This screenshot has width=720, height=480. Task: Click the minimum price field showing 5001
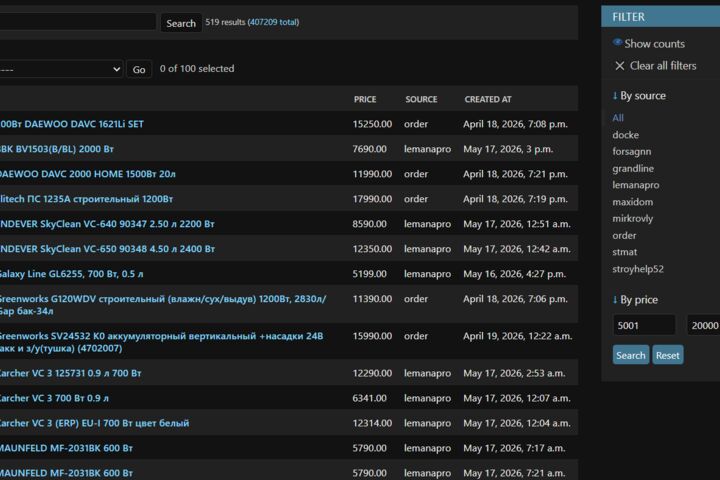point(644,325)
